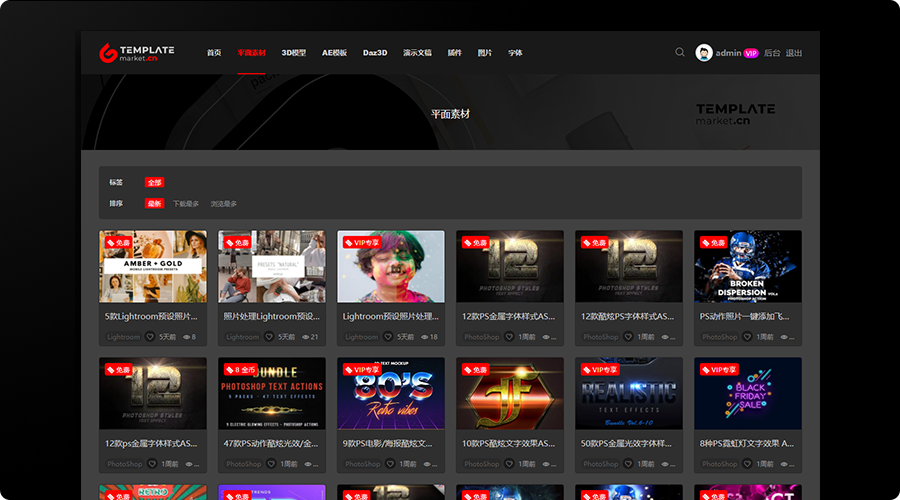The width and height of the screenshot is (900, 500).
Task: Click heart icon on 12款酷炫PS字体样式 card
Action: pyautogui.click(x=628, y=337)
